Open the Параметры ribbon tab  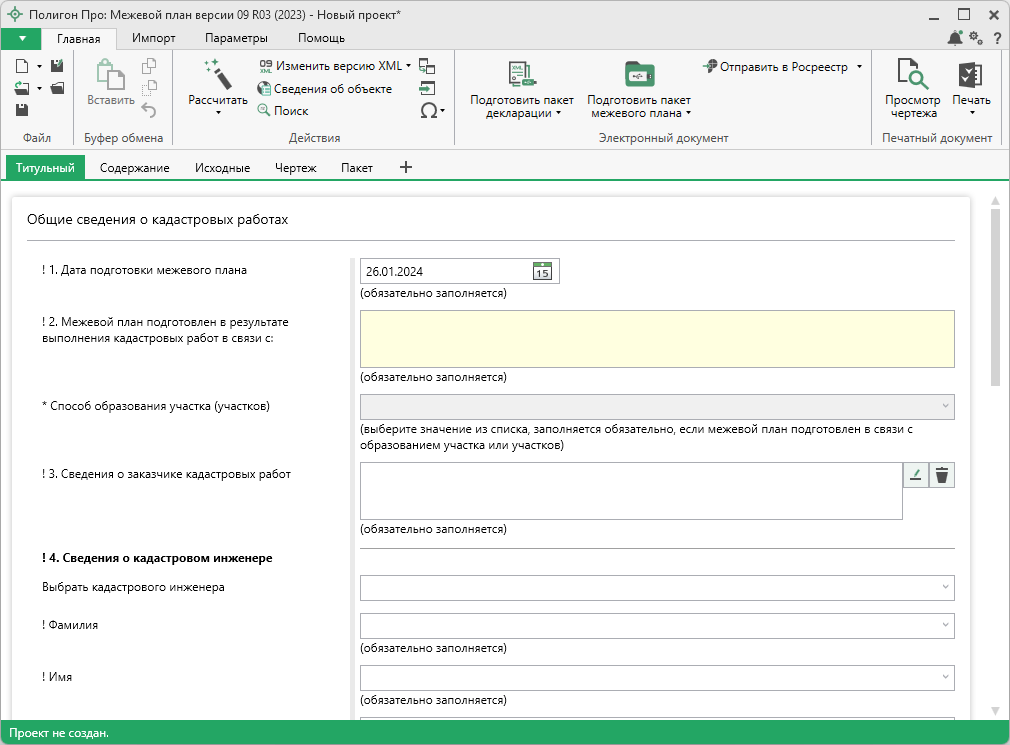click(236, 38)
